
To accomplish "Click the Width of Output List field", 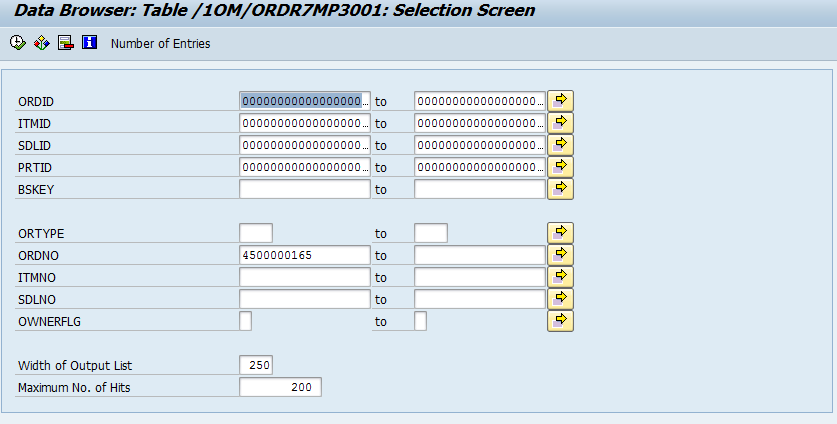I will click(256, 365).
